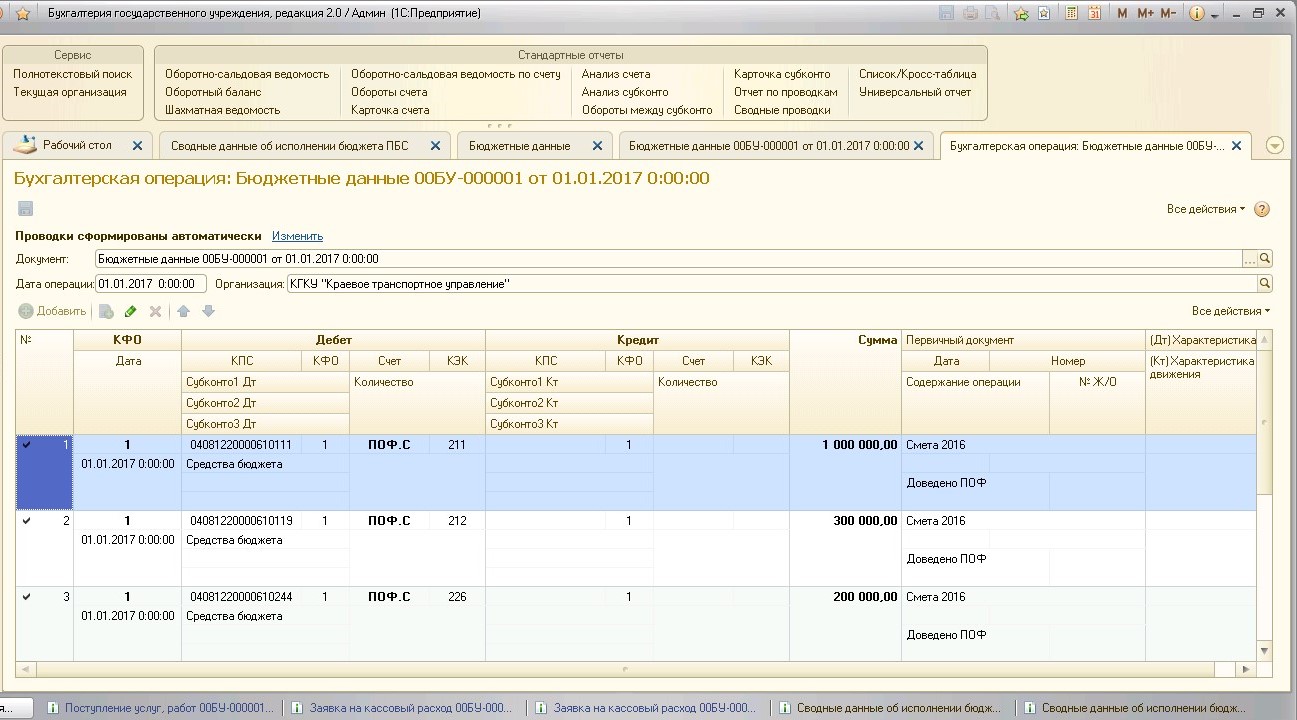Viewport: 1297px width, 720px height.
Task: Click the Дата операции input field
Action: click(x=151, y=284)
